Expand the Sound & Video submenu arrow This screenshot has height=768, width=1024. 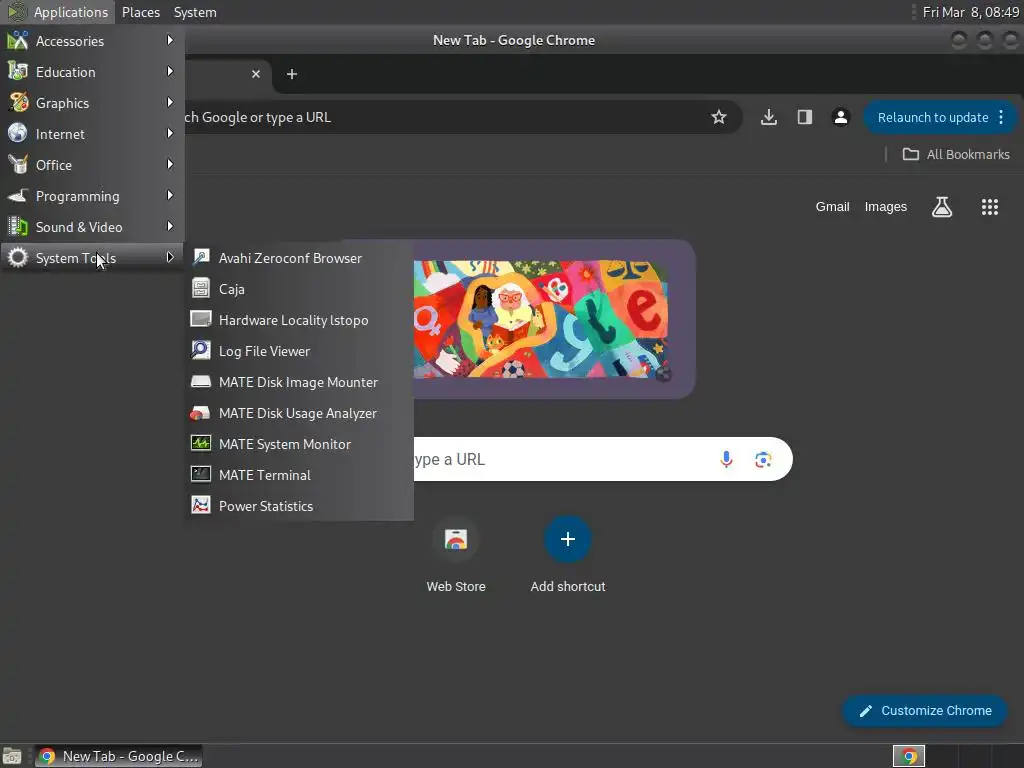click(x=170, y=226)
